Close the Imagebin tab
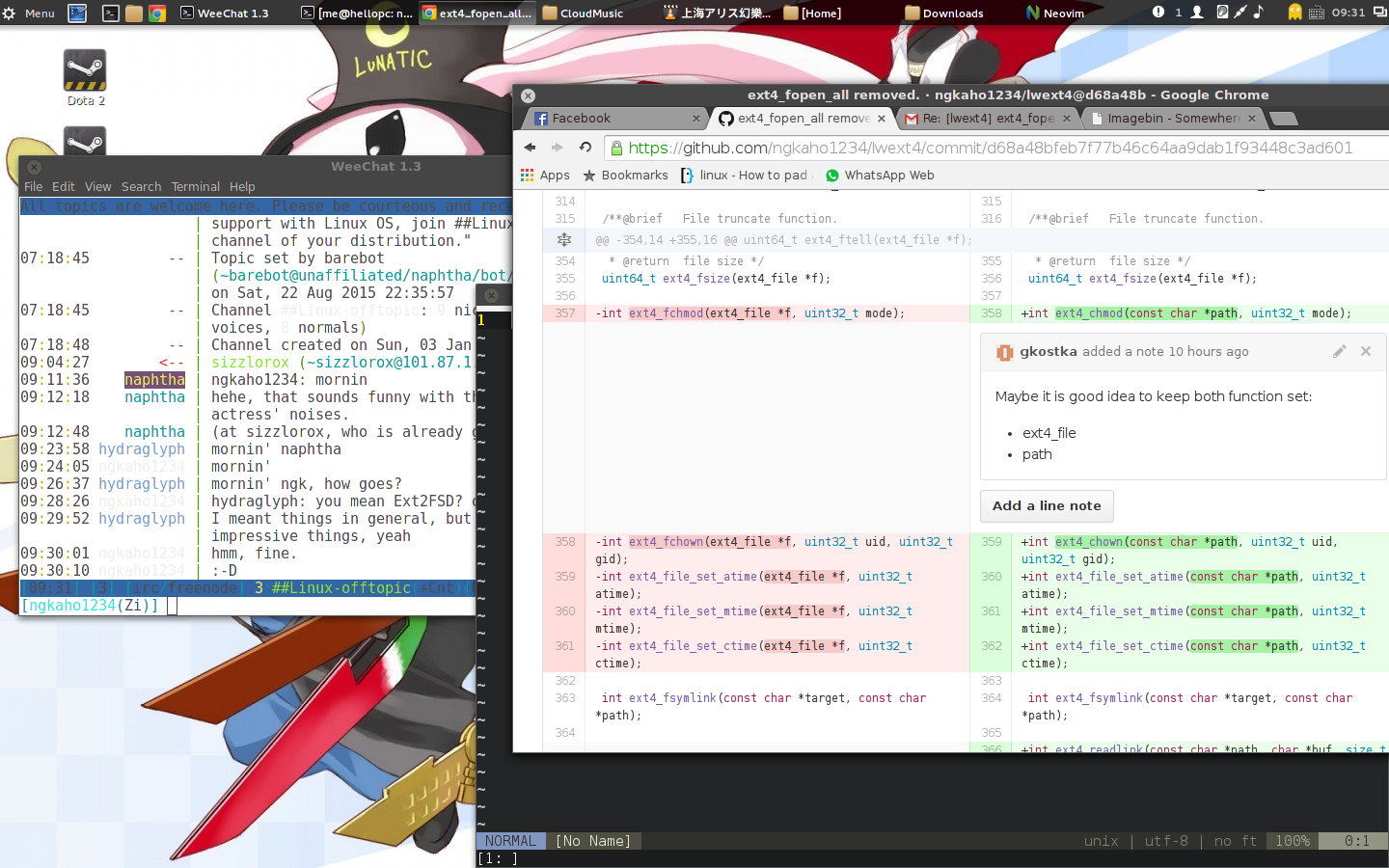This screenshot has height=868, width=1389. tap(1252, 119)
